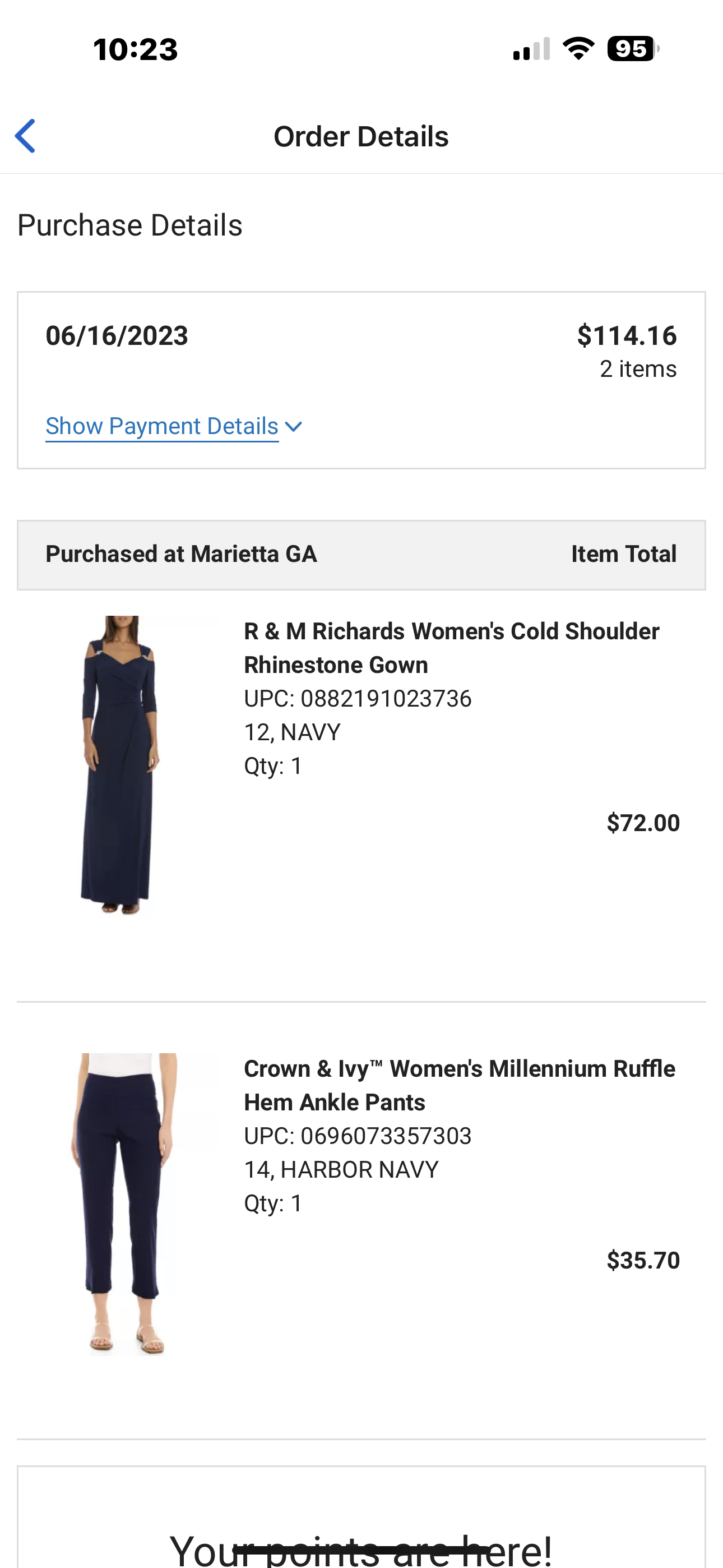
Task: Expand the Show Payment Details chevron
Action: [293, 427]
